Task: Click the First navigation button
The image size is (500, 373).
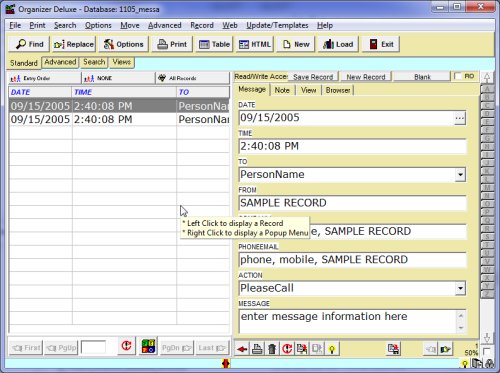Action: point(26,348)
